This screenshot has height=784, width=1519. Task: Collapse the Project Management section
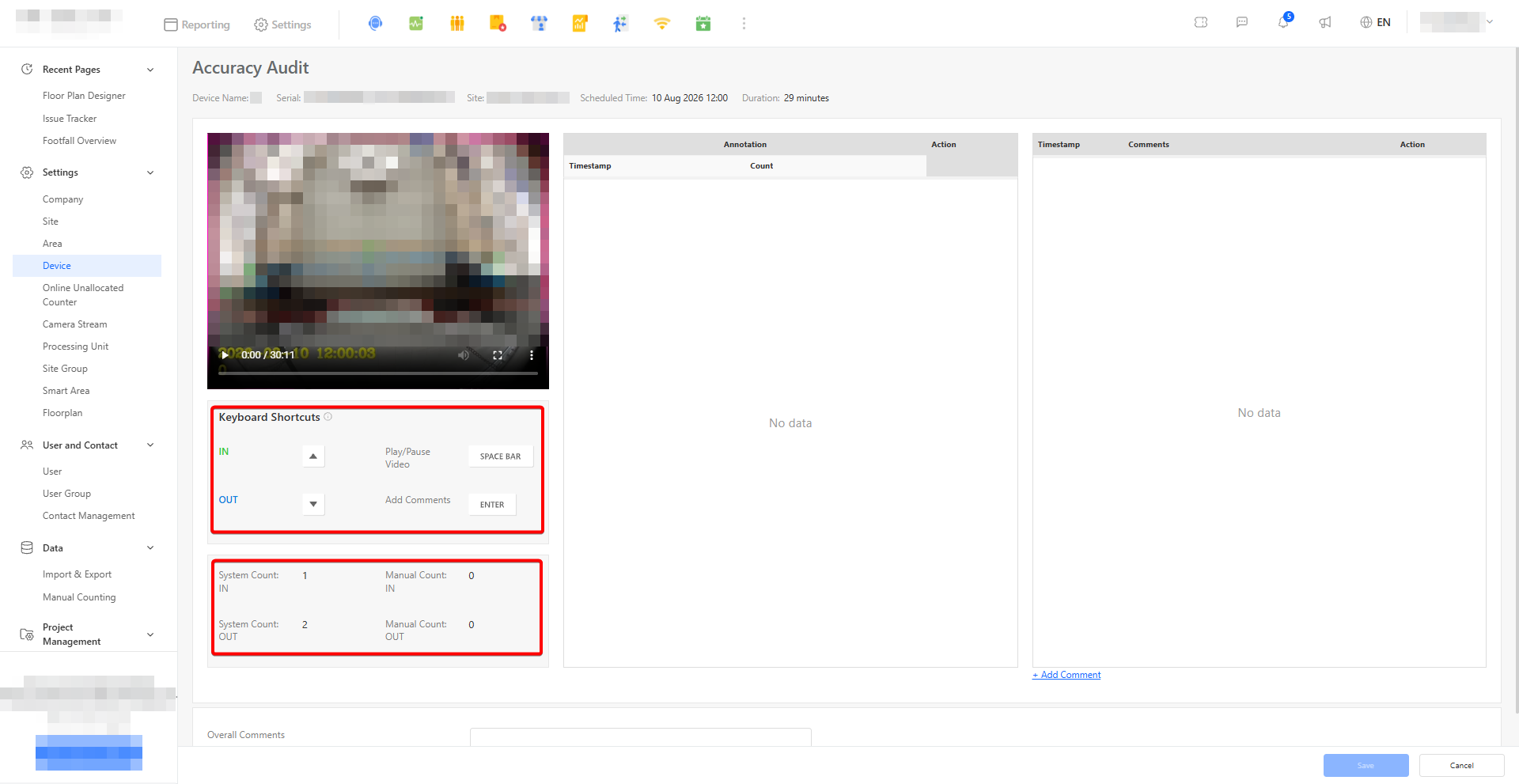[150, 634]
